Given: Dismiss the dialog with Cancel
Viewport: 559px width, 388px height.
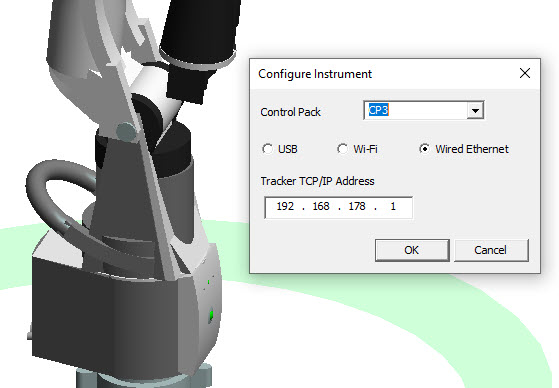Looking at the screenshot, I should coord(491,250).
